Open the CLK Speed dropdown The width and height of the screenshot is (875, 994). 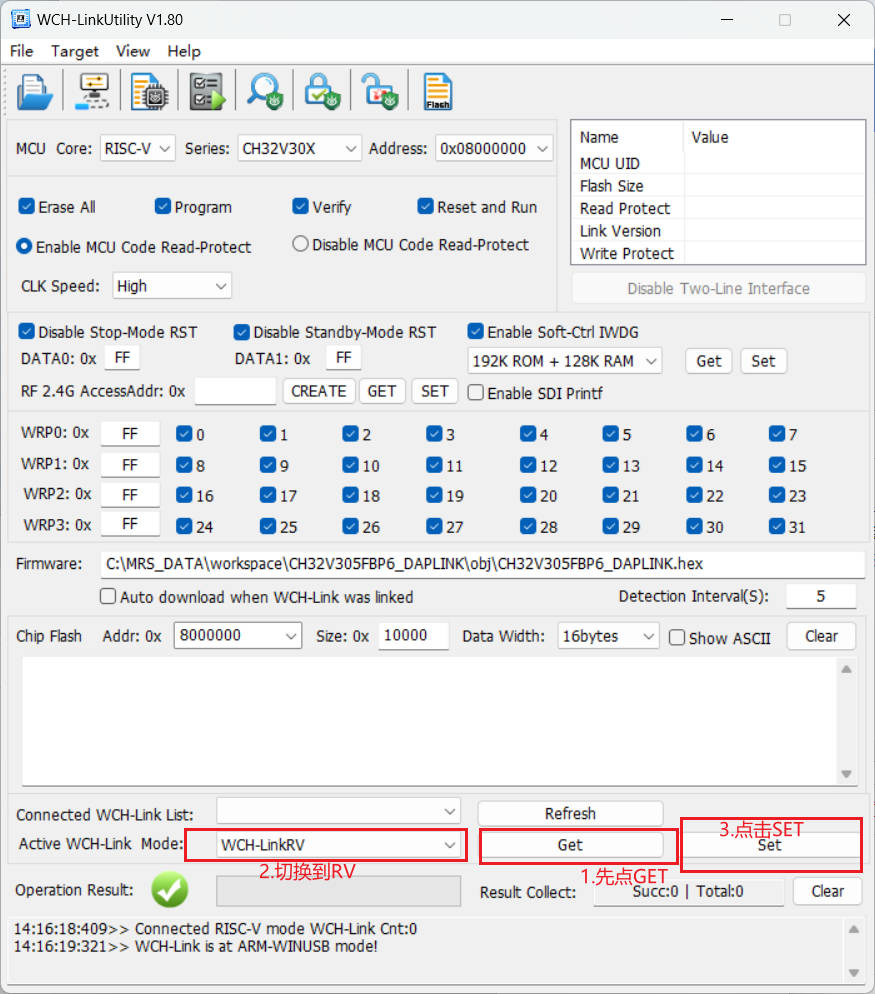click(172, 286)
